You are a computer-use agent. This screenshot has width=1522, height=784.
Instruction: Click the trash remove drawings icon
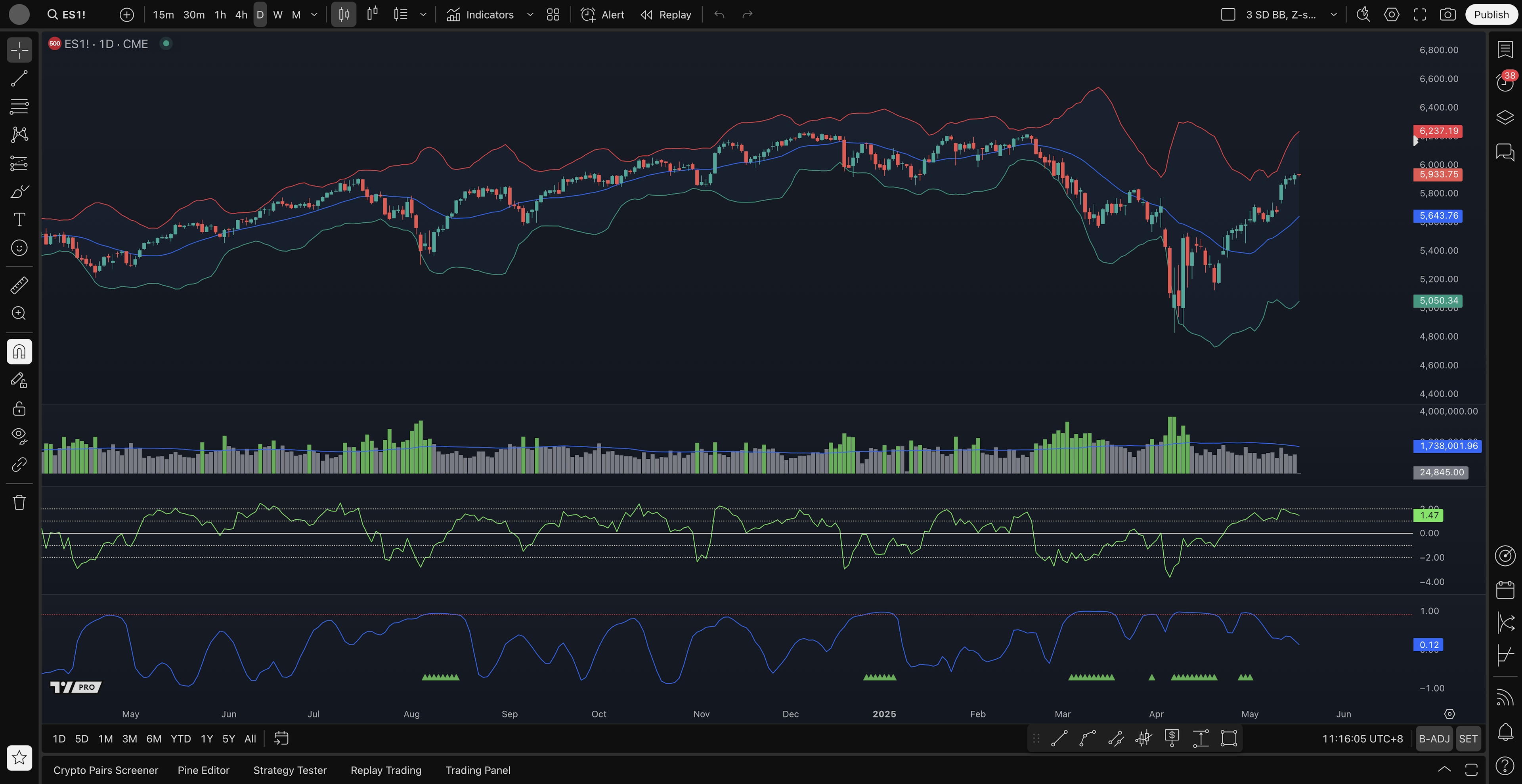point(19,502)
